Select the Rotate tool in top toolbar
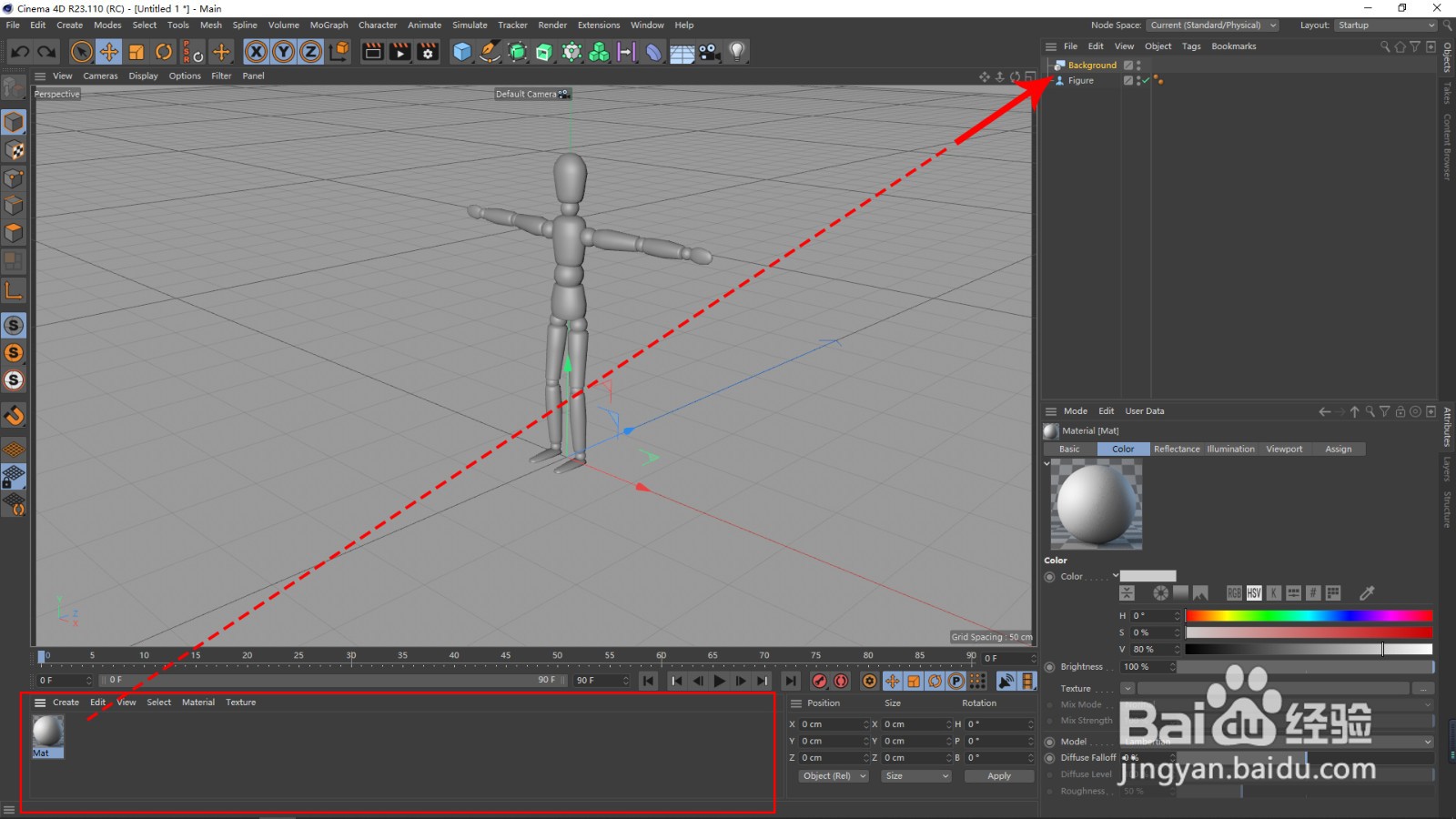Viewport: 1456px width, 819px height. pyautogui.click(x=164, y=52)
